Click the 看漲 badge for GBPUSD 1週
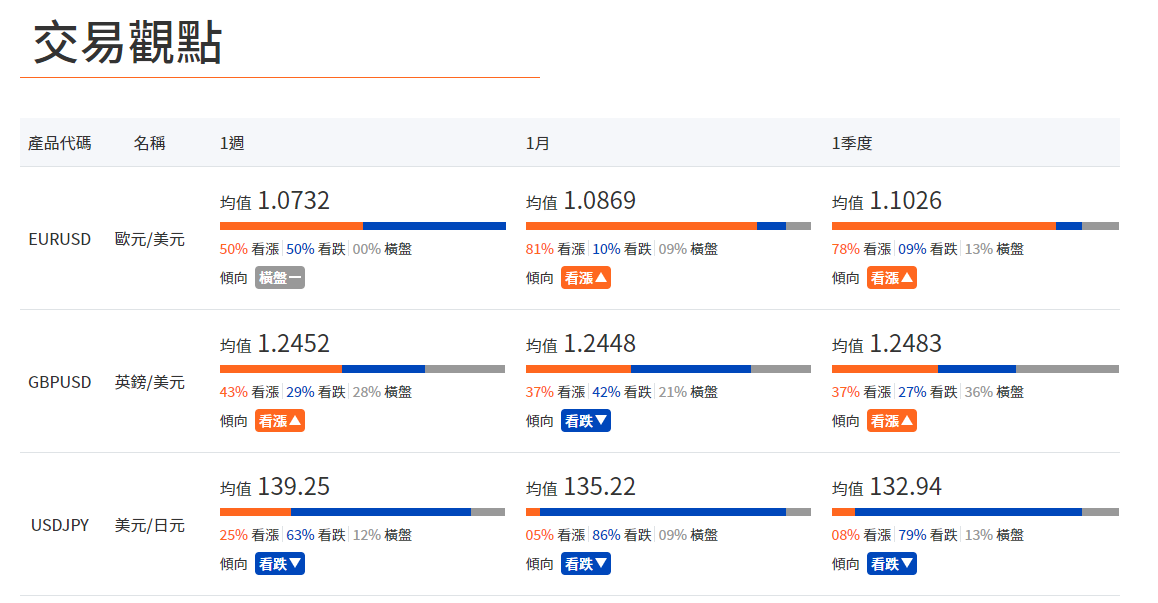1158x603 pixels. tap(279, 421)
